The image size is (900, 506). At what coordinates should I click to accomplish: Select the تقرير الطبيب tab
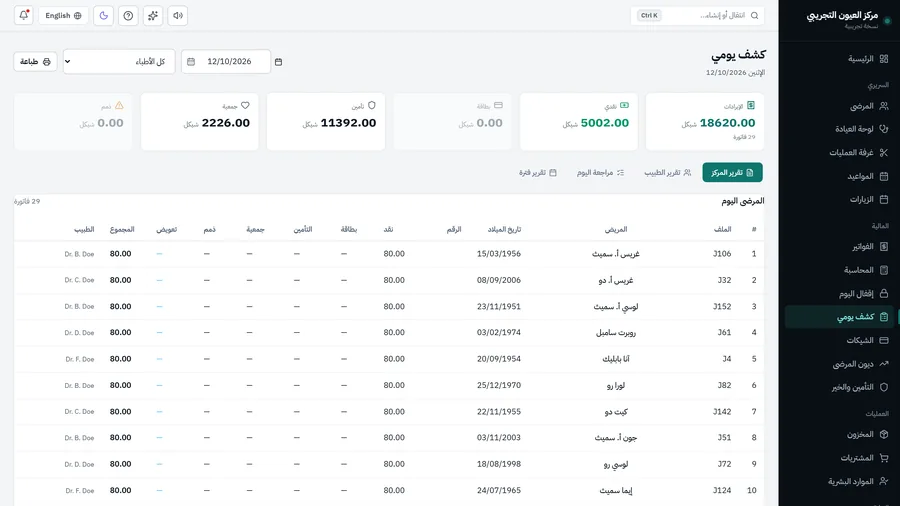(x=668, y=173)
